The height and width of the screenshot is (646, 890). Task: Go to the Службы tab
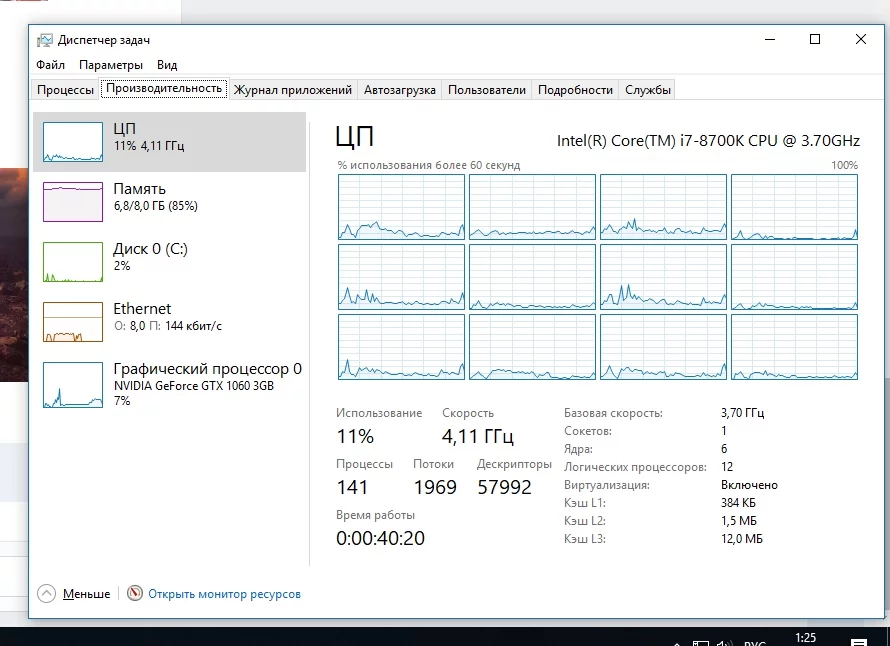(x=648, y=90)
